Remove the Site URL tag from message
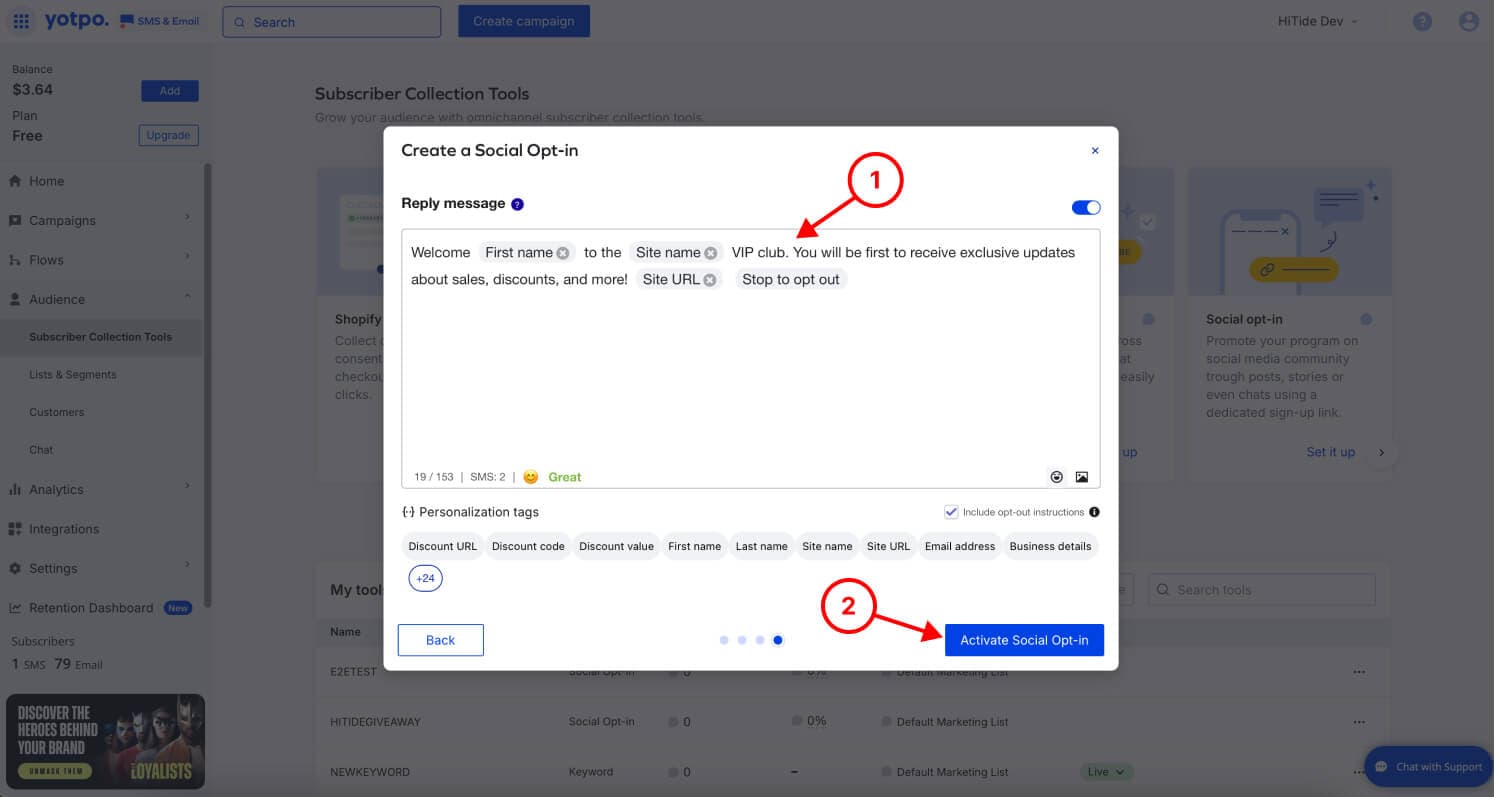The image size is (1495, 797). click(709, 280)
